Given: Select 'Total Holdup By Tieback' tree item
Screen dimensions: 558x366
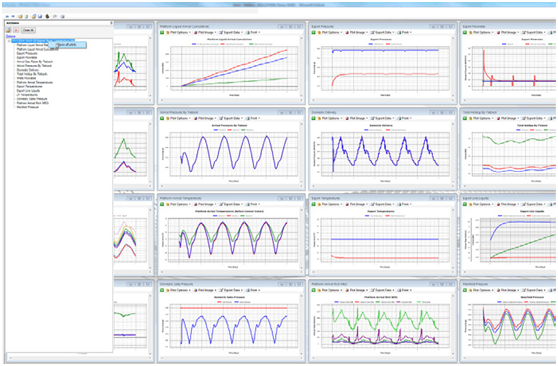Looking at the screenshot, I should [32, 74].
